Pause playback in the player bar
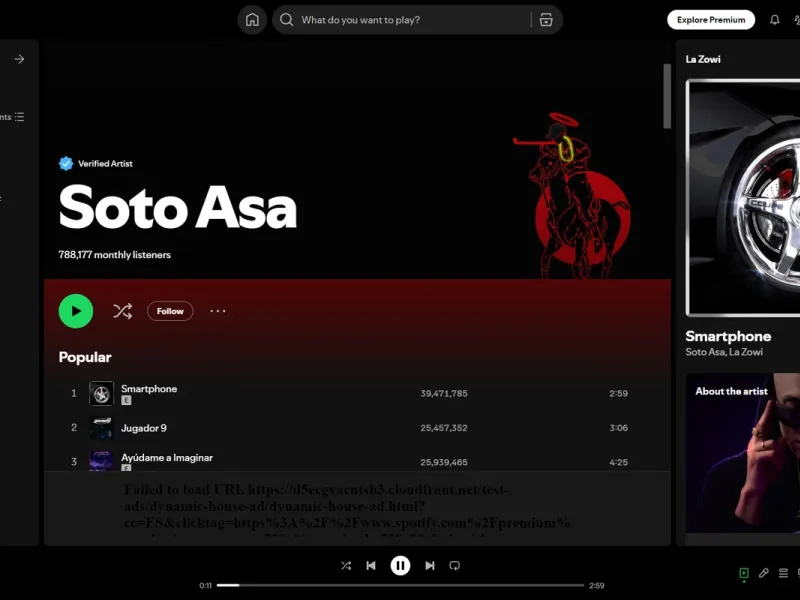The width and height of the screenshot is (800, 600). point(401,565)
